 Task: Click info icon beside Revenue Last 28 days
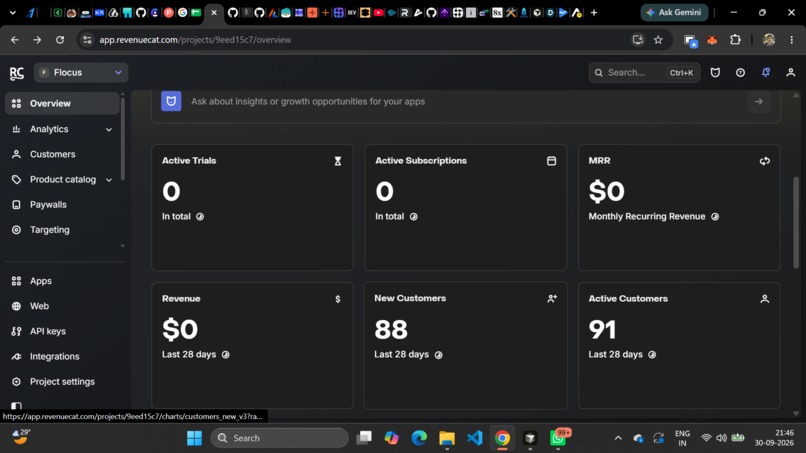225,354
